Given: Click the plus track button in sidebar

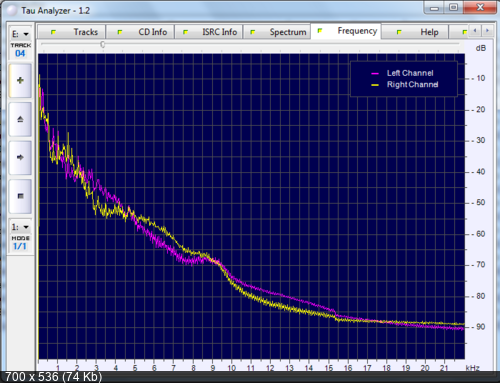Looking at the screenshot, I should pyautogui.click(x=20, y=80).
